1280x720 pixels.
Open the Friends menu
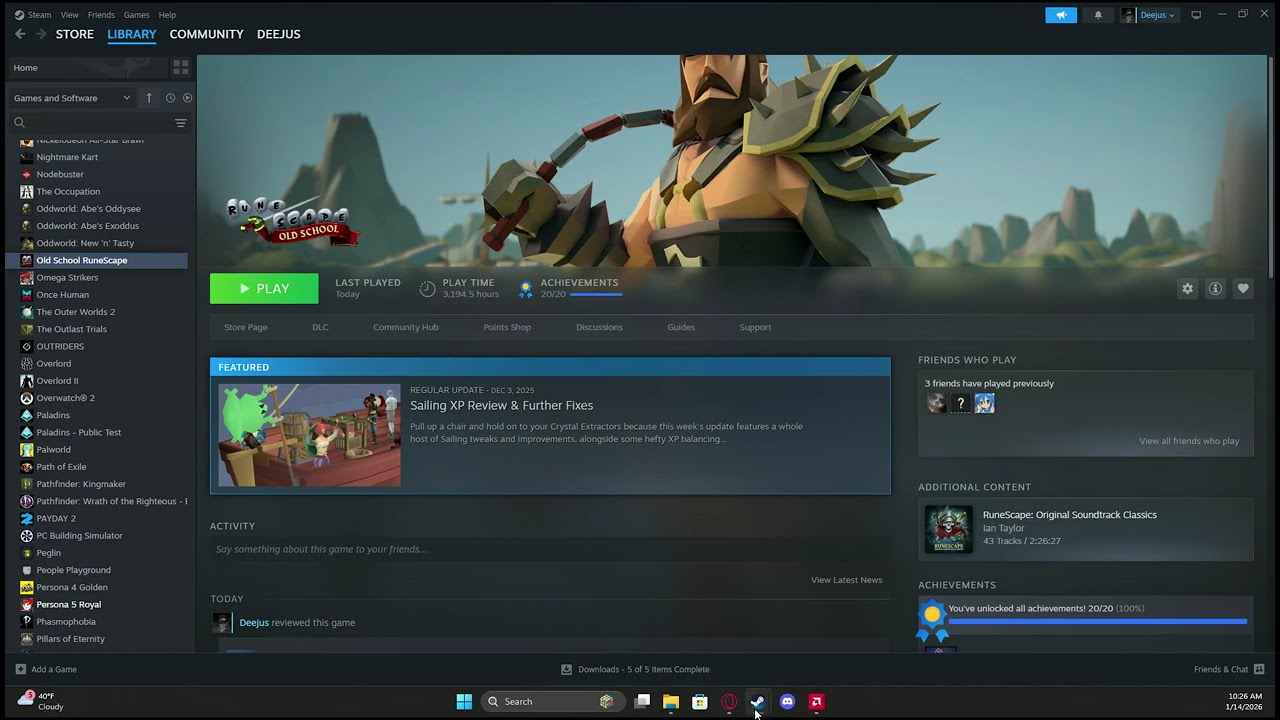101,15
